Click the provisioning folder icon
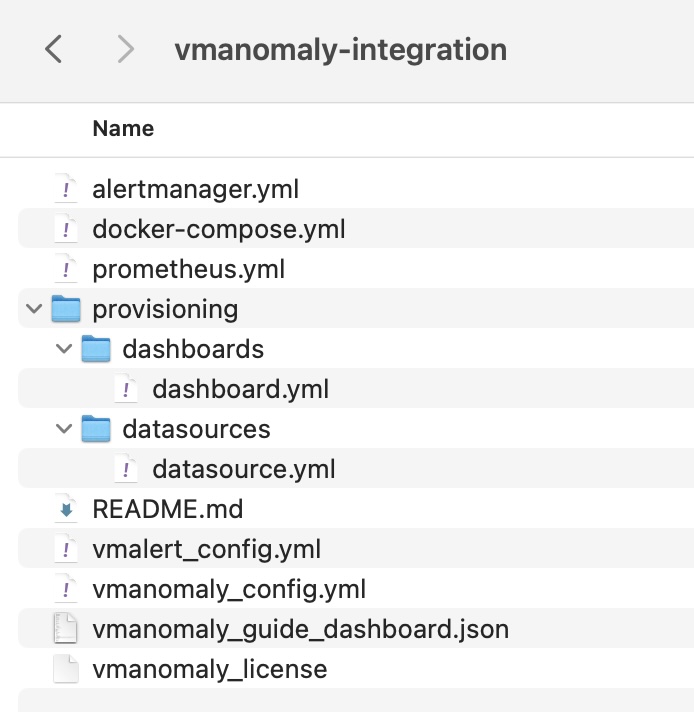The height and width of the screenshot is (712, 694). (x=66, y=309)
